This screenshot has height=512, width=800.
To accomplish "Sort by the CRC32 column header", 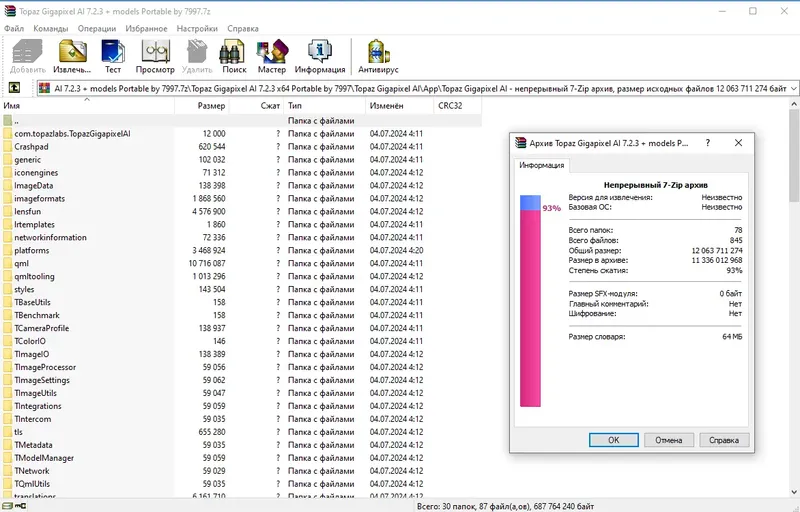I will (x=458, y=106).
